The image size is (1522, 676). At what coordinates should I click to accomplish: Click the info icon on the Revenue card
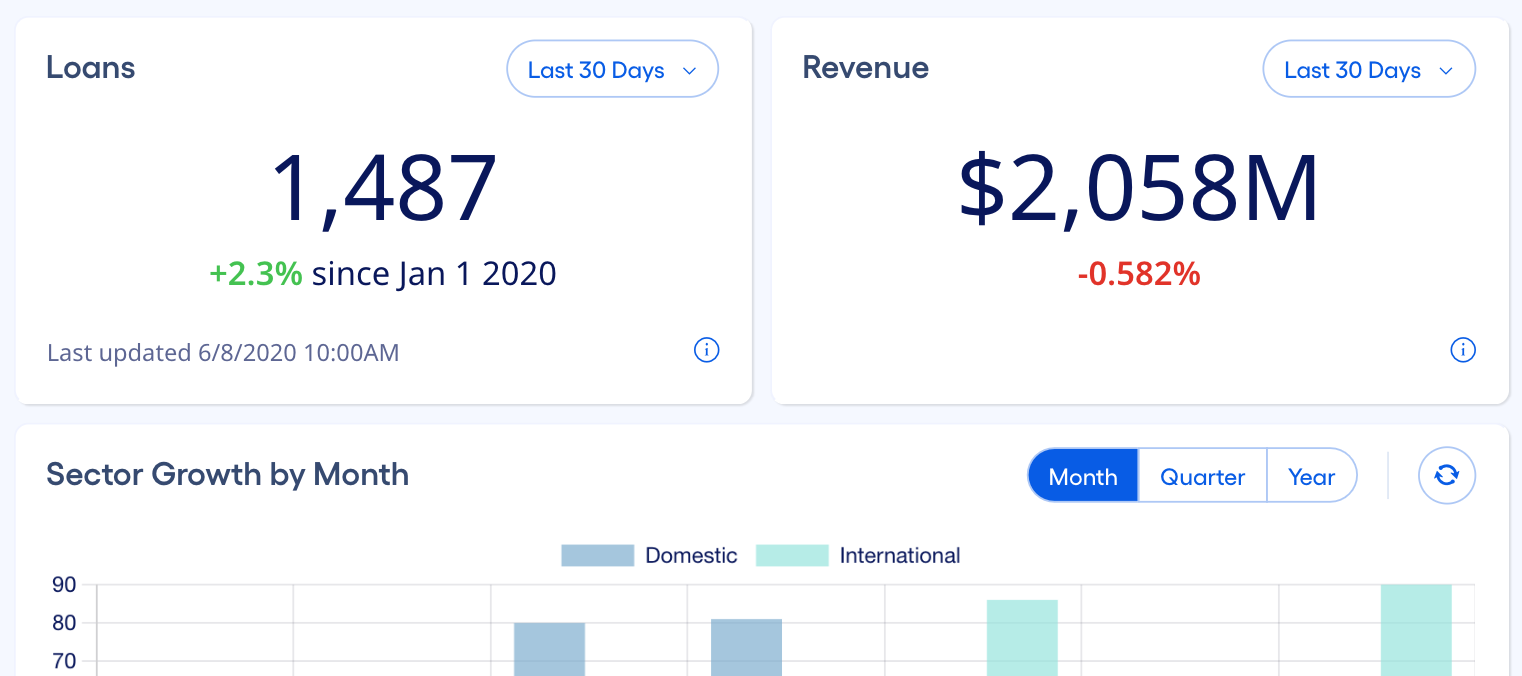(x=1463, y=350)
